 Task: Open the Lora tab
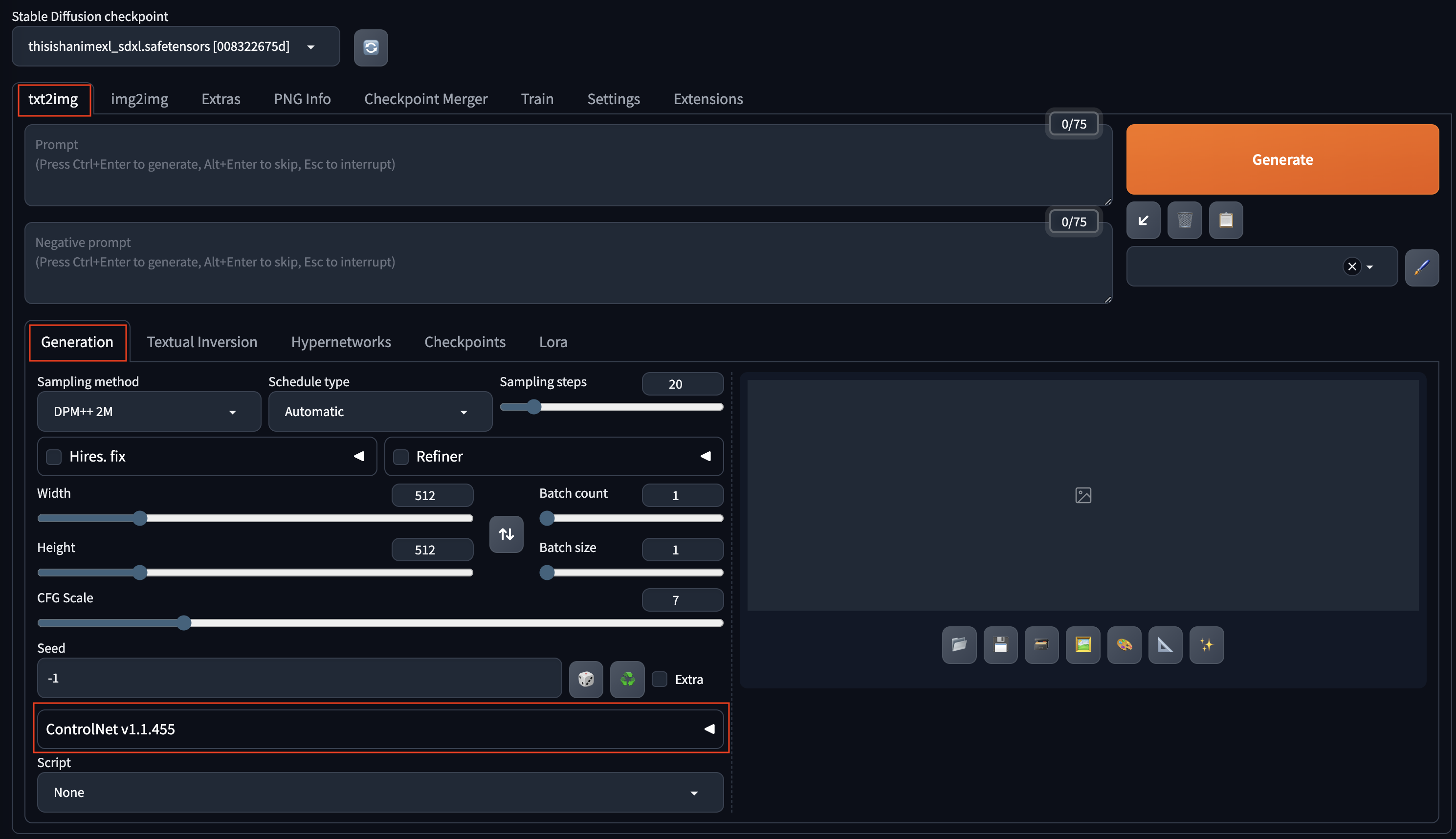point(552,342)
